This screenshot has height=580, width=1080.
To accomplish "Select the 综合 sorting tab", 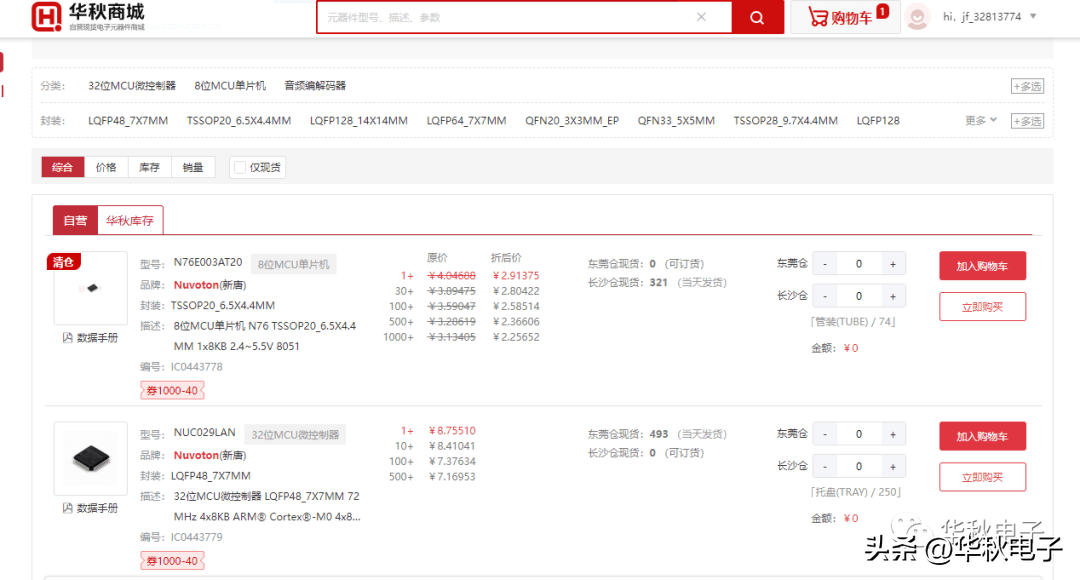I will (x=63, y=167).
